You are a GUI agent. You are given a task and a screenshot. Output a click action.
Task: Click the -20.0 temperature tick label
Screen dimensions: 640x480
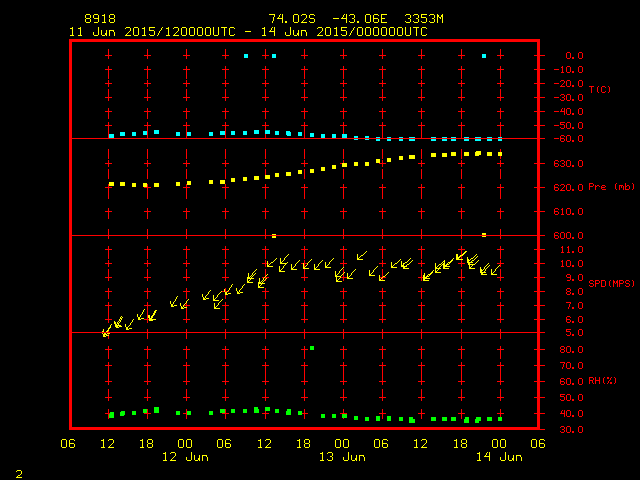569,84
